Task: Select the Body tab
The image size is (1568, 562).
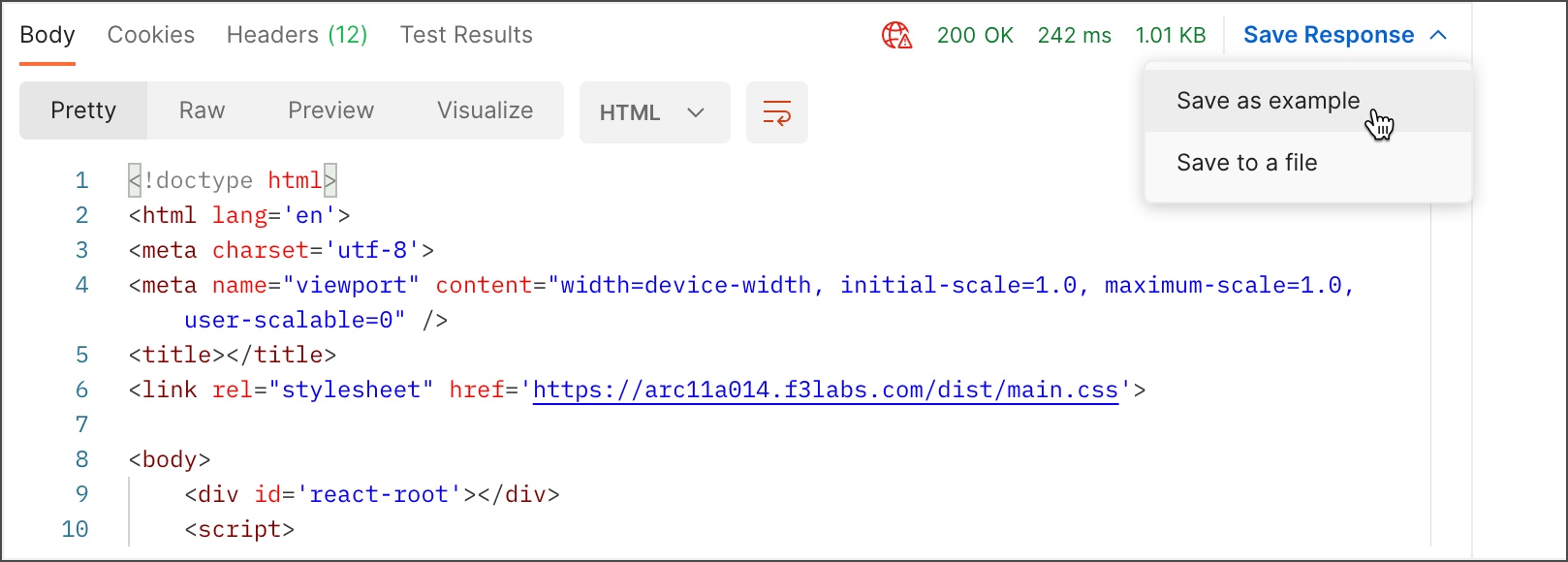Action: point(47,35)
